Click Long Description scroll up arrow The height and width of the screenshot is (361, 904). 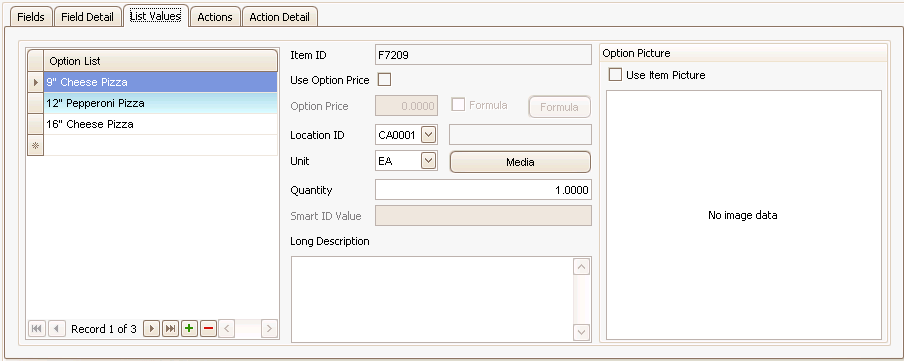pos(582,267)
